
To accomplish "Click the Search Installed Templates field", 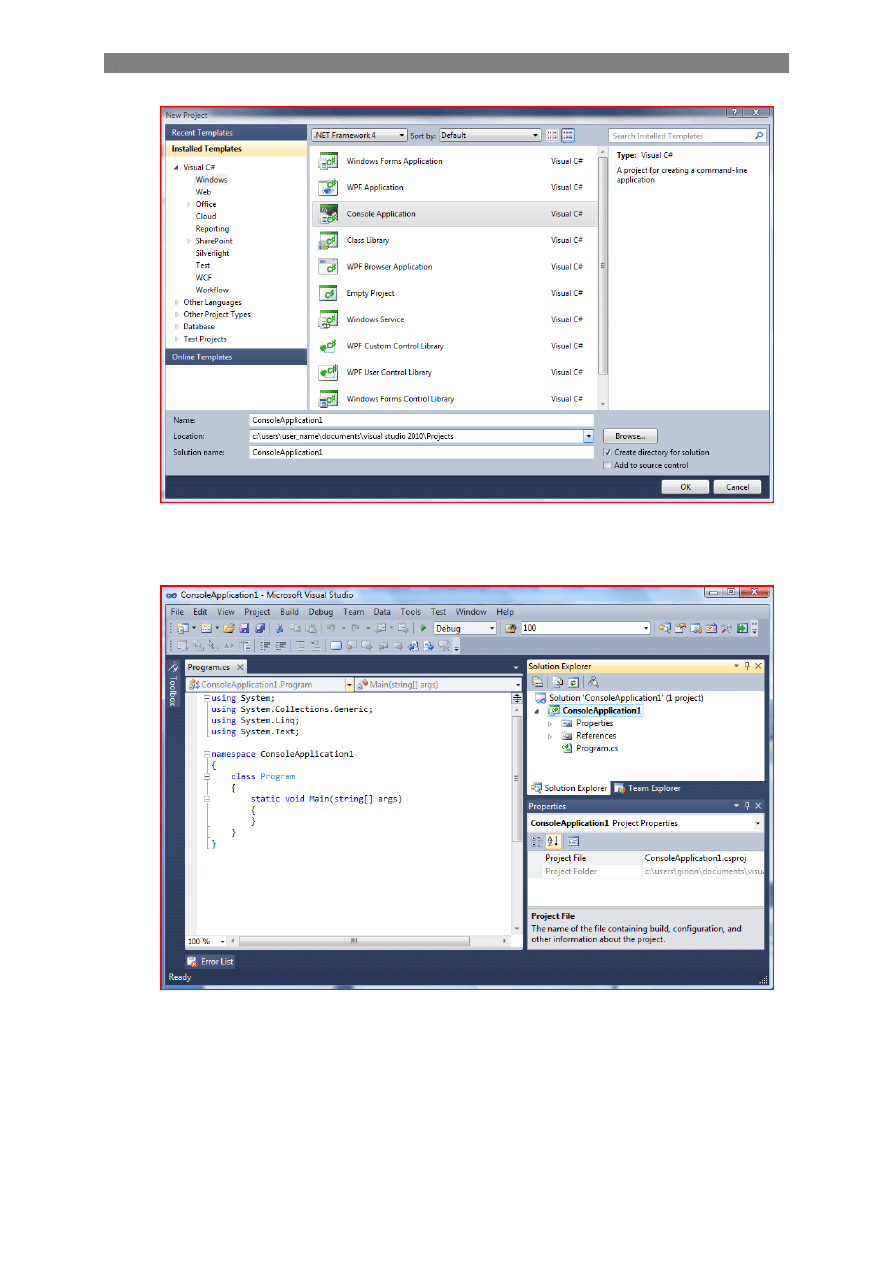I will coord(680,136).
